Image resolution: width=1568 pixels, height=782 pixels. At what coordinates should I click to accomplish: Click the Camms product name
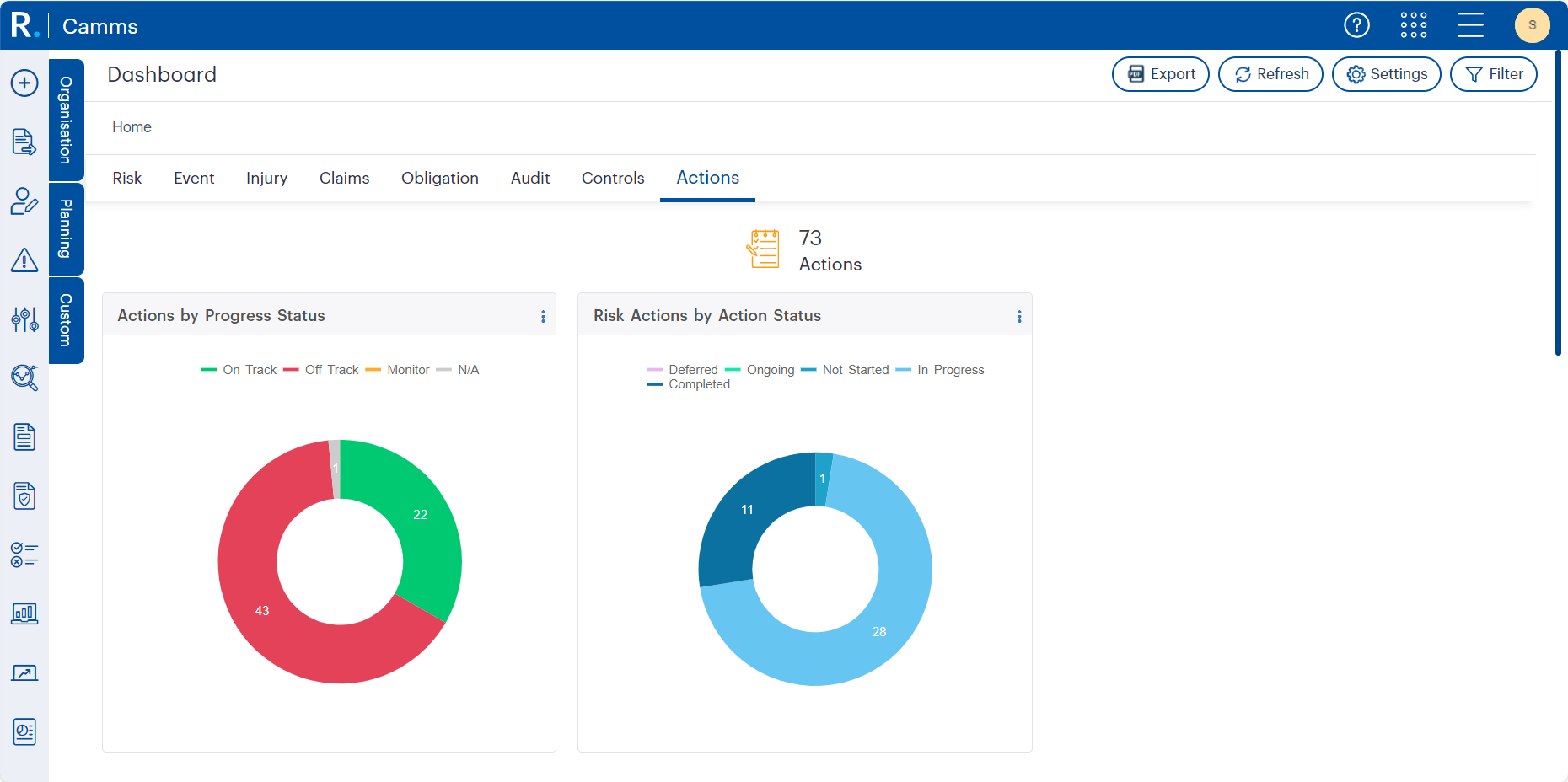point(100,26)
